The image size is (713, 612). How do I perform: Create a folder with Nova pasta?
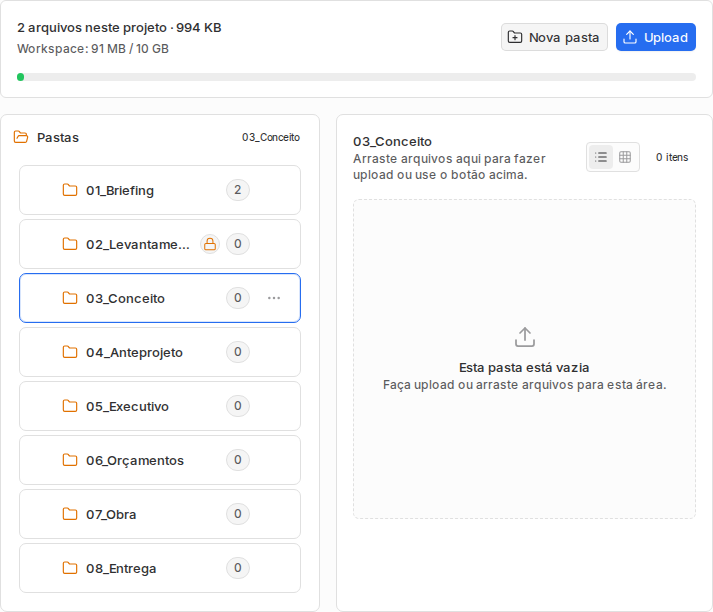click(554, 37)
